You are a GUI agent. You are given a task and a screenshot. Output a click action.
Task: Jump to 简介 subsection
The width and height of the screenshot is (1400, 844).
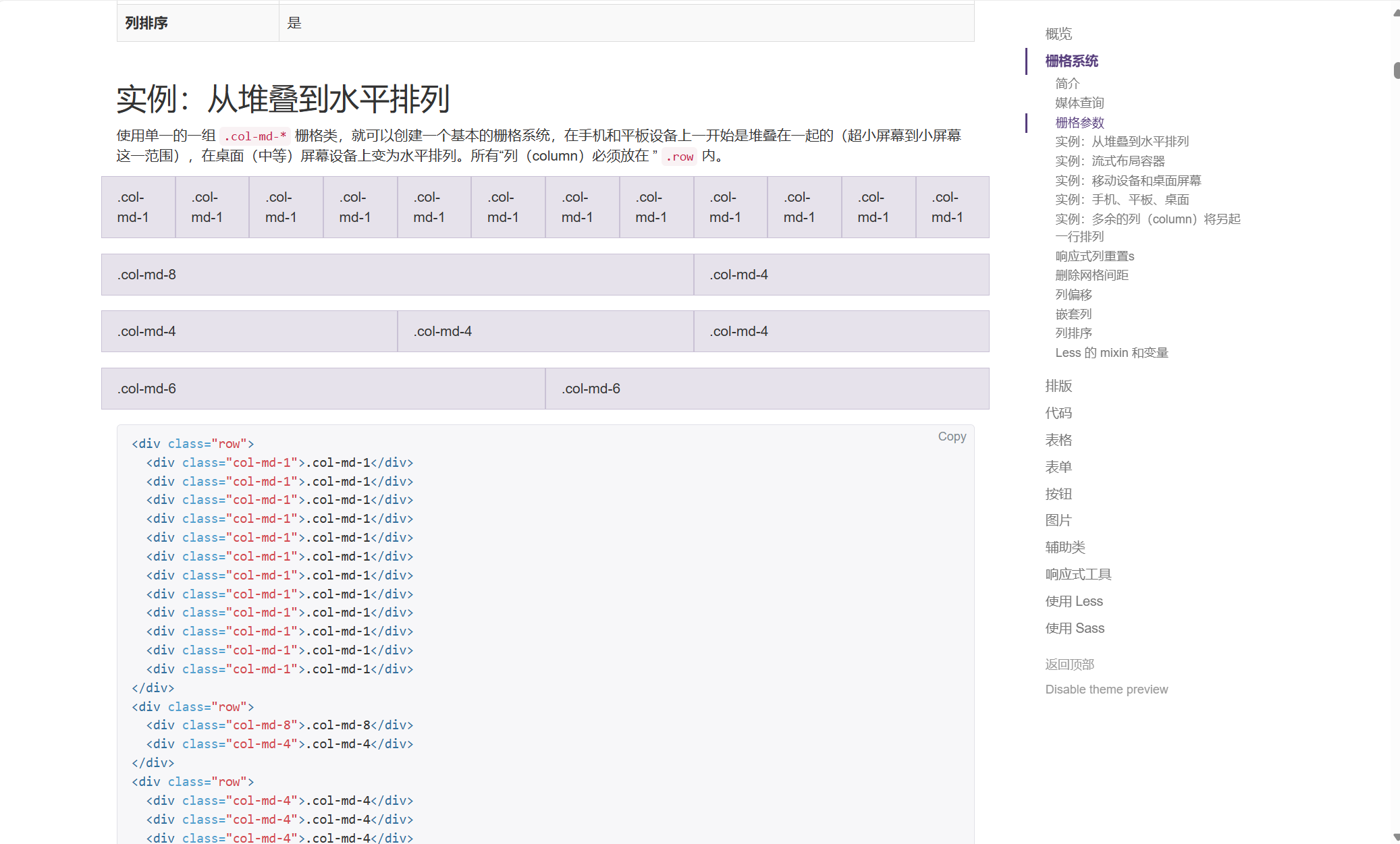pyautogui.click(x=1067, y=84)
